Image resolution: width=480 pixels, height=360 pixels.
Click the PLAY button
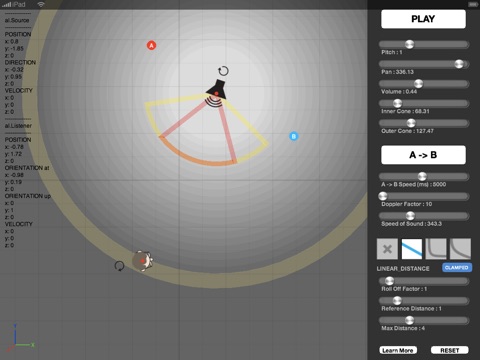[423, 19]
